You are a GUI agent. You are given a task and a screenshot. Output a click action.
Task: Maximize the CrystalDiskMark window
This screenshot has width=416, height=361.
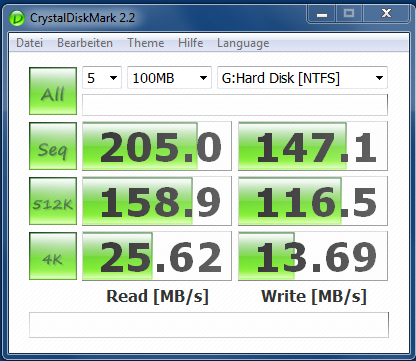[349, 14]
